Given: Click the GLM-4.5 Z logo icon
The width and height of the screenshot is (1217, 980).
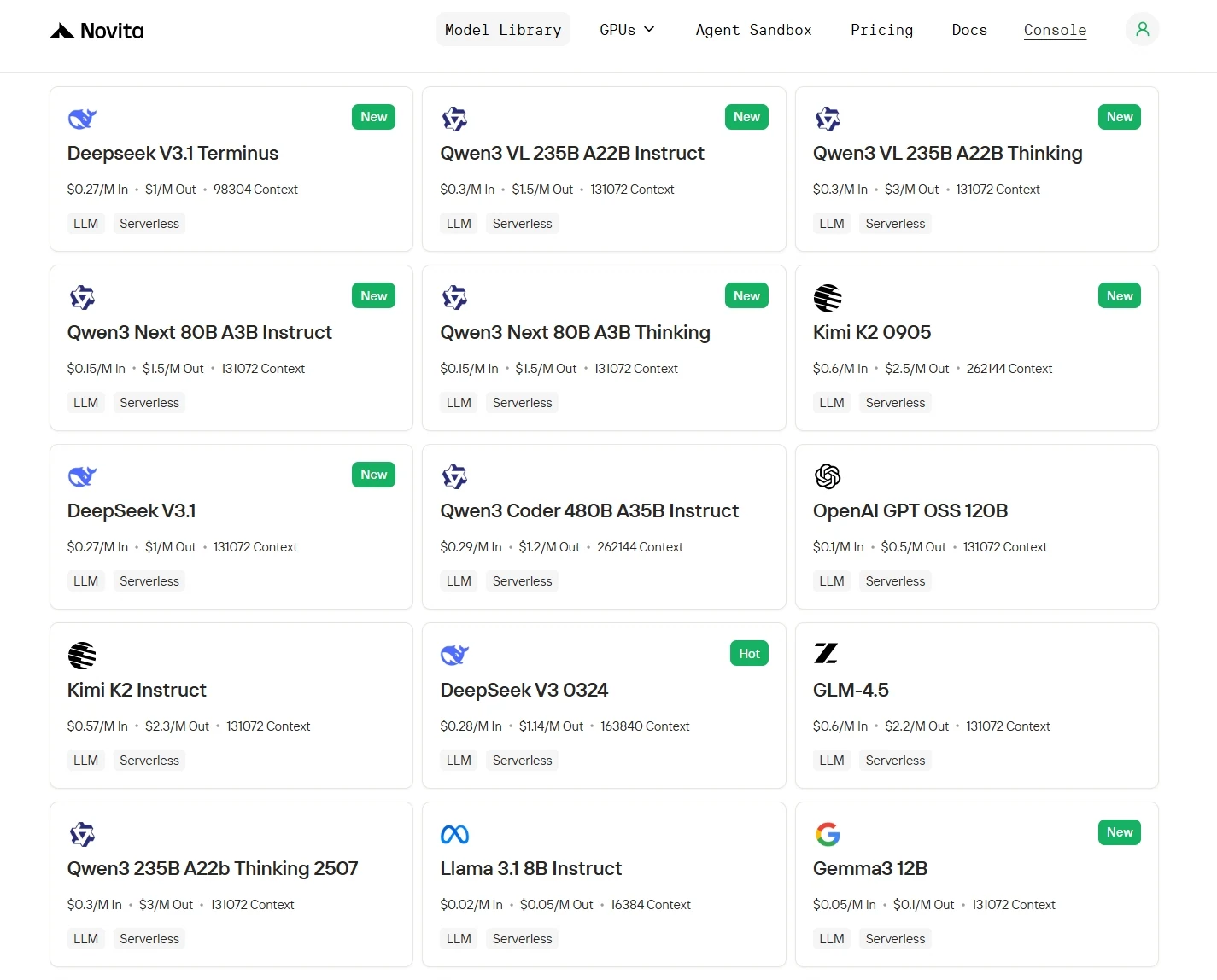Looking at the screenshot, I should tap(826, 654).
